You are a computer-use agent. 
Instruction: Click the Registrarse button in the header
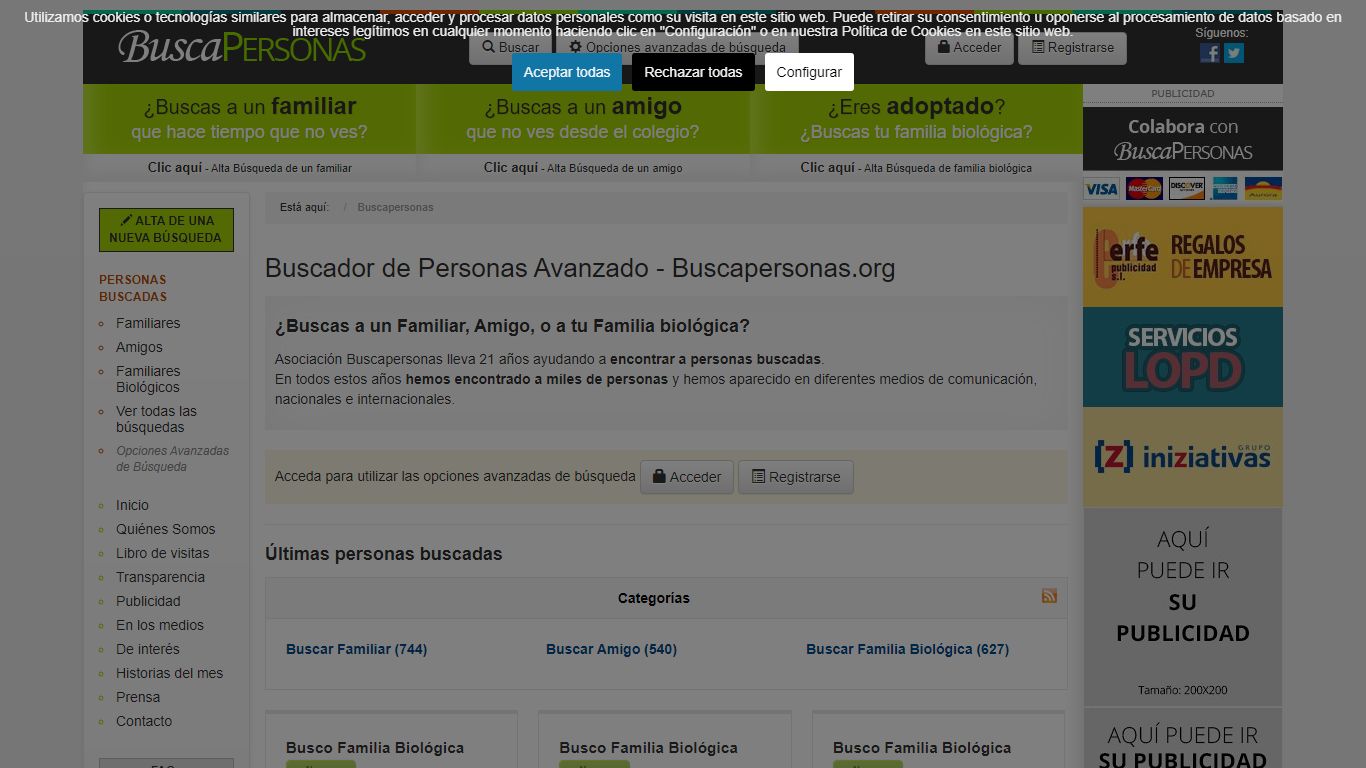(x=1072, y=47)
